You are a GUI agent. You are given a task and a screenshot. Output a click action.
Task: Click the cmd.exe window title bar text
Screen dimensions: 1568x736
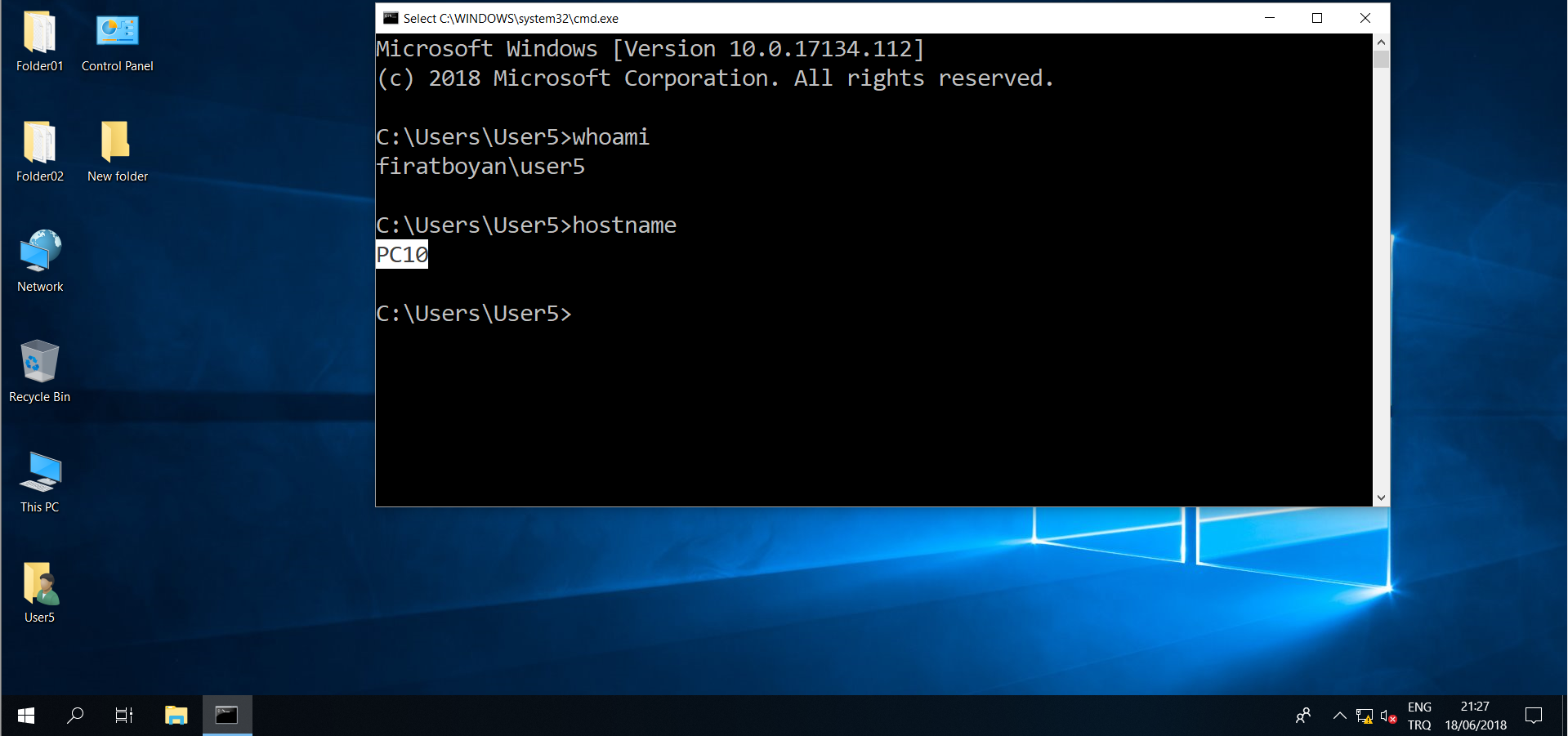click(511, 18)
